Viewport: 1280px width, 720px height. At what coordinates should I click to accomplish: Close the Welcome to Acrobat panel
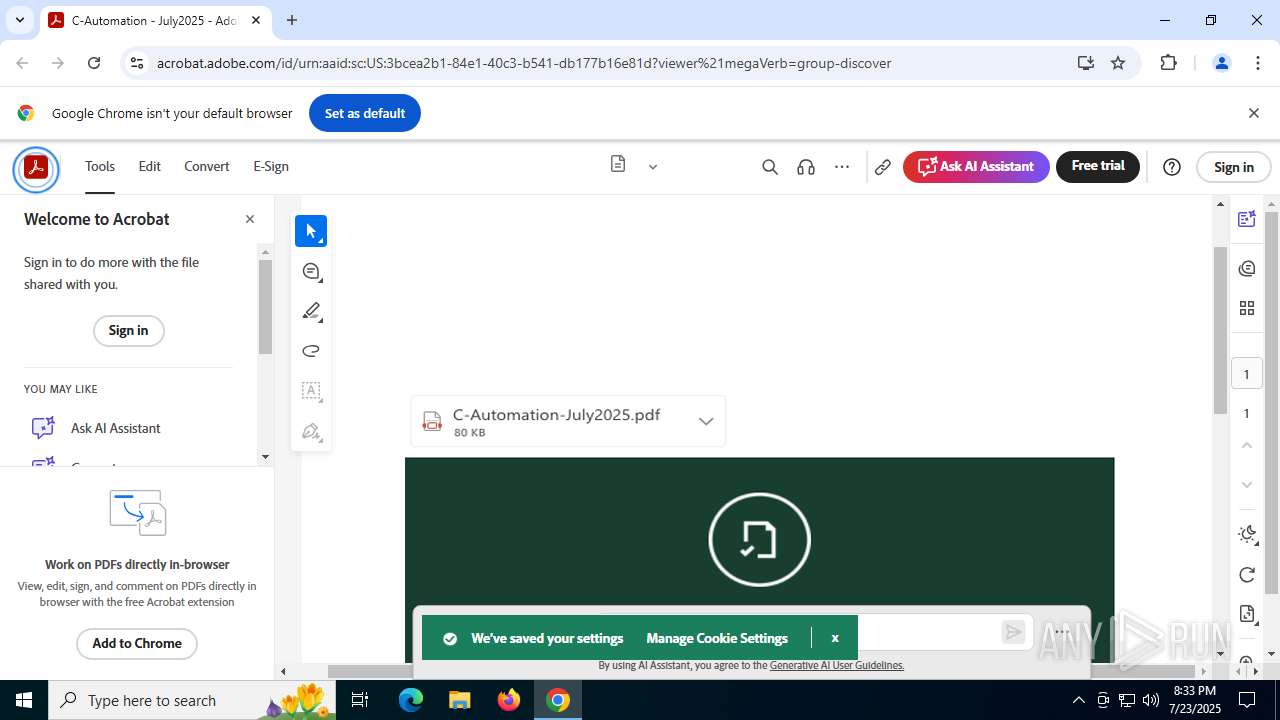tap(250, 219)
